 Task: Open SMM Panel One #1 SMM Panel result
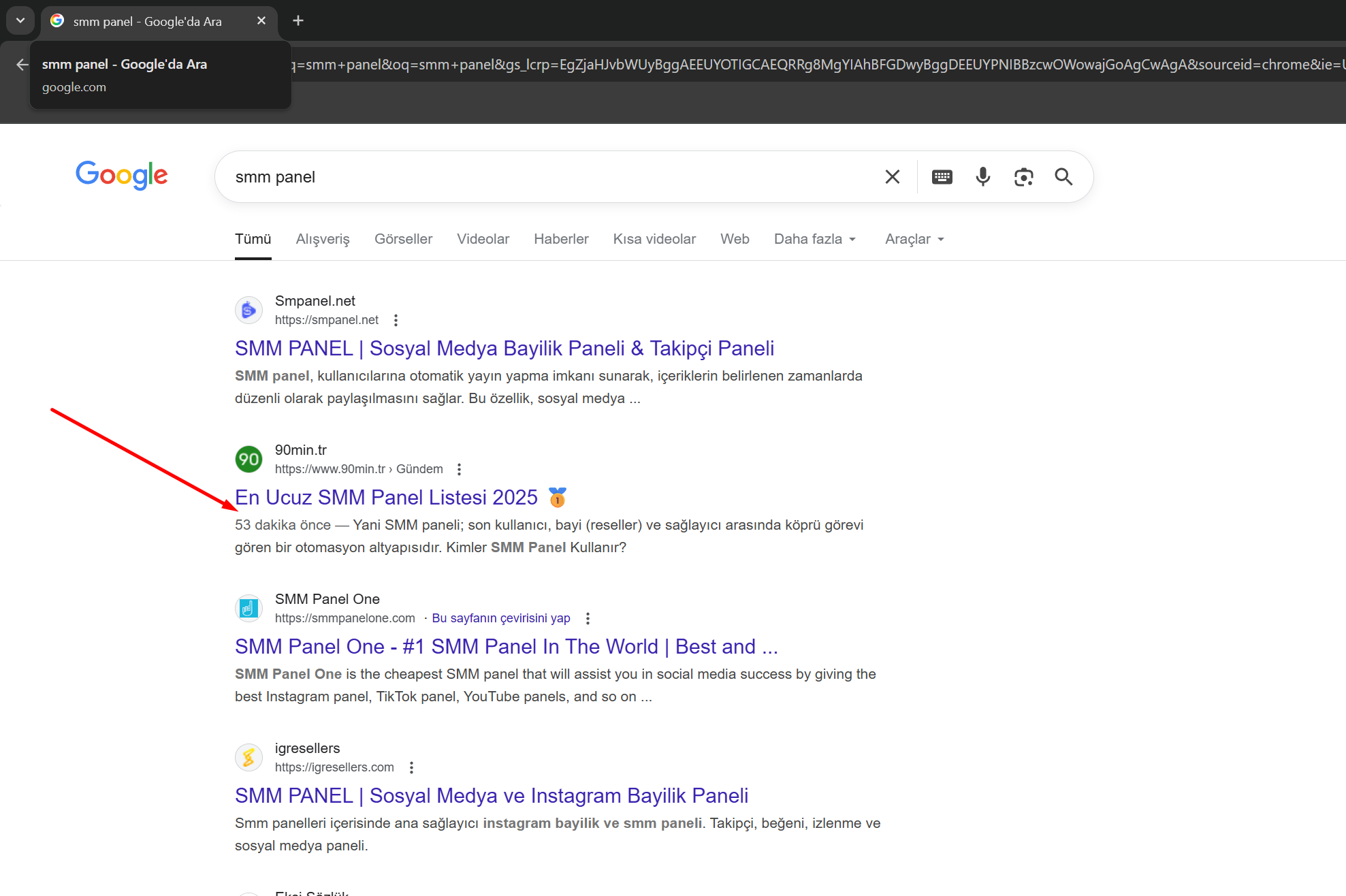coord(507,646)
